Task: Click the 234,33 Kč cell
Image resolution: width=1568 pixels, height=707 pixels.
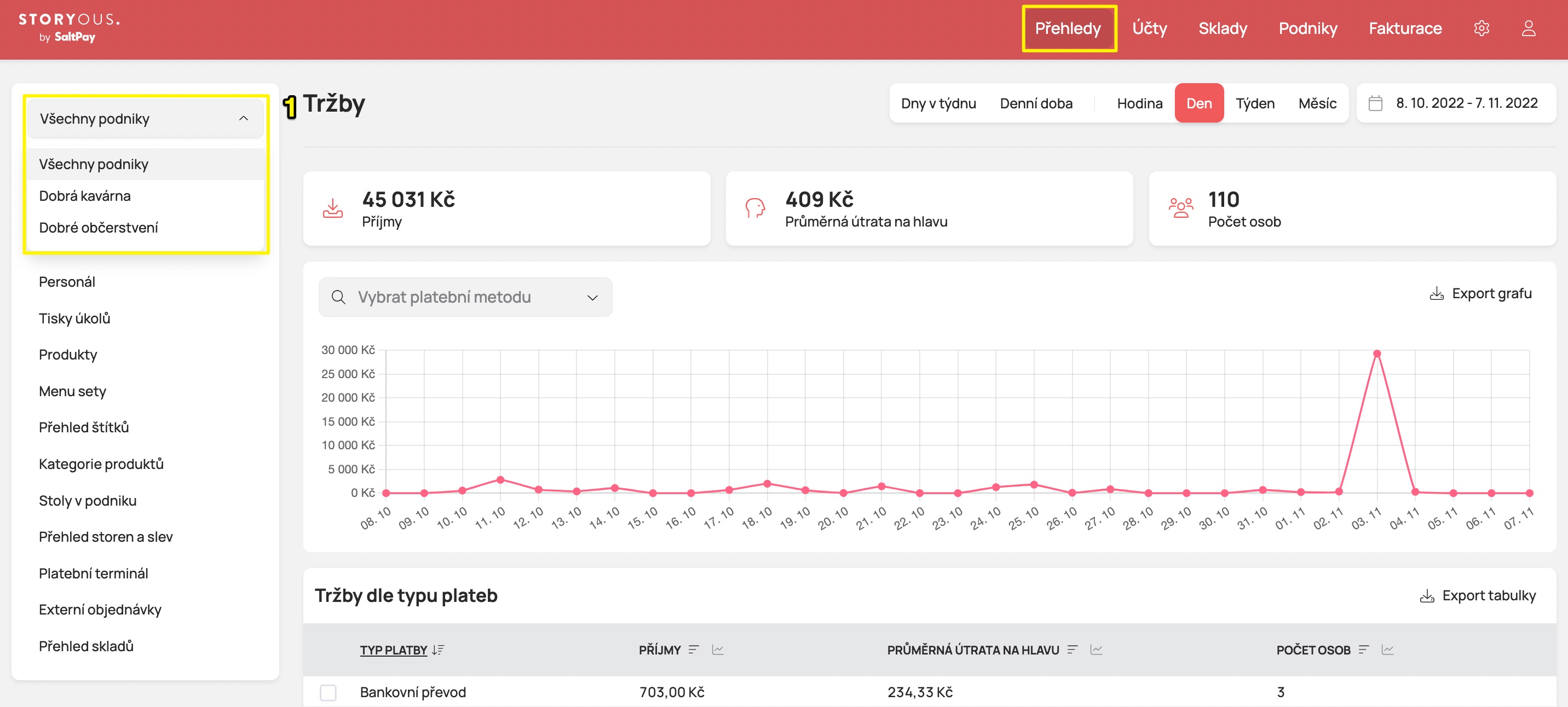Action: click(x=920, y=692)
